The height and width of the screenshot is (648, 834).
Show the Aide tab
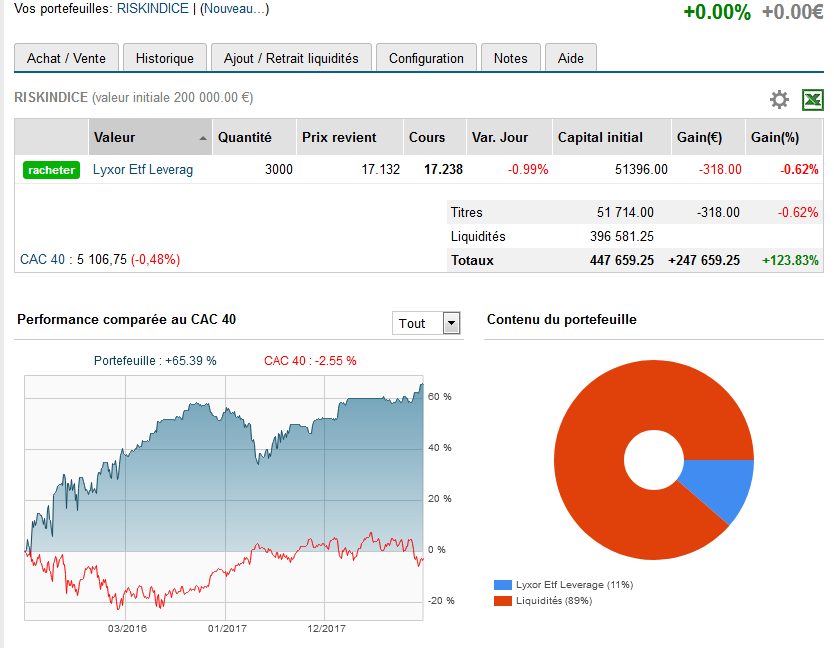(571, 58)
